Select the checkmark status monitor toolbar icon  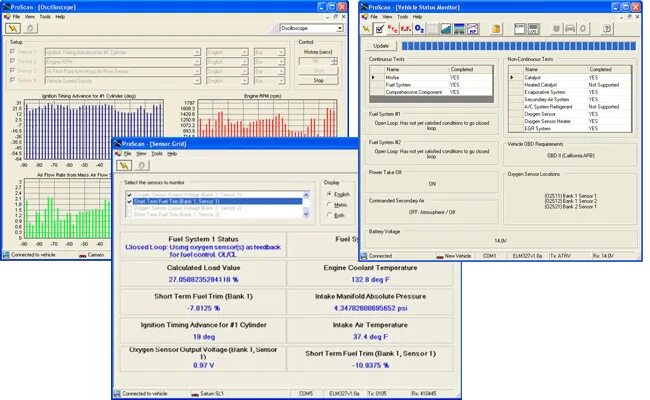(379, 29)
